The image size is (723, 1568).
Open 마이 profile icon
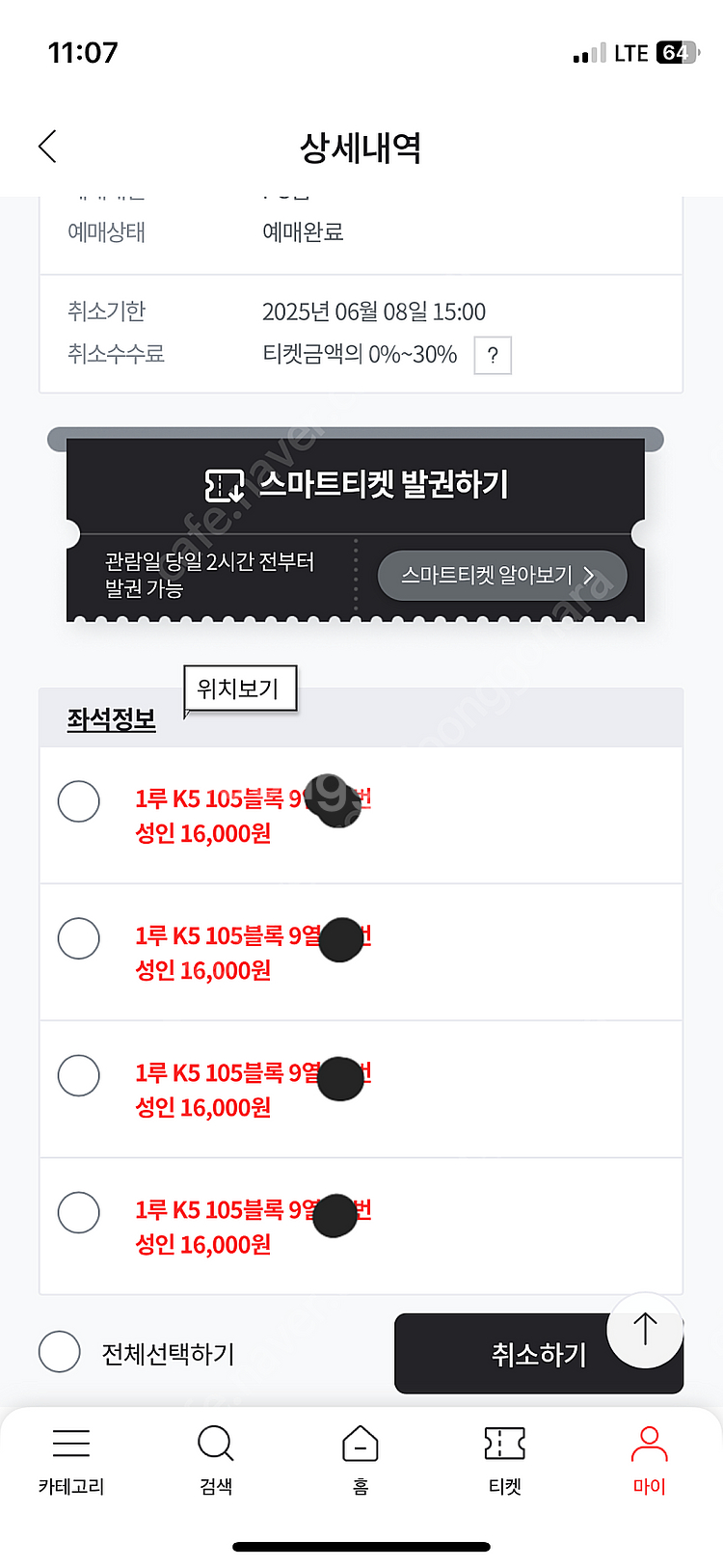tap(649, 1444)
